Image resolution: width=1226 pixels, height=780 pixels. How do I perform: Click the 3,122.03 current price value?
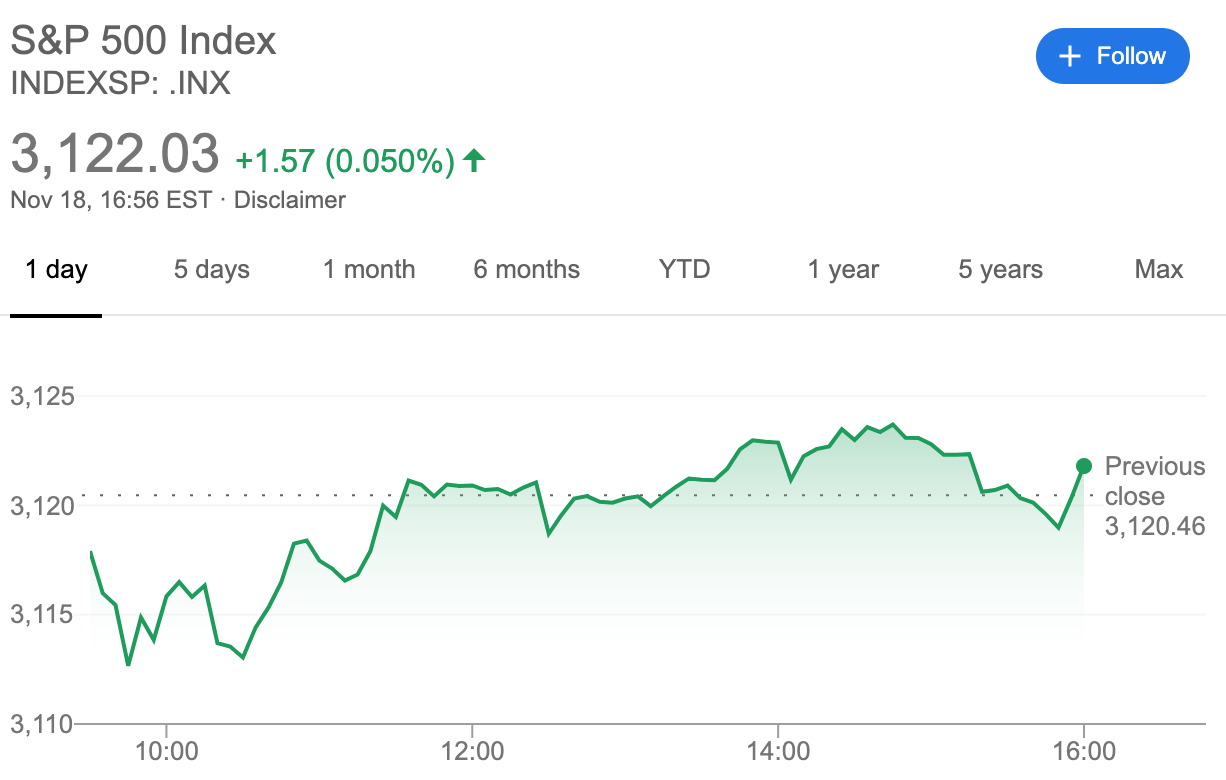coord(114,154)
